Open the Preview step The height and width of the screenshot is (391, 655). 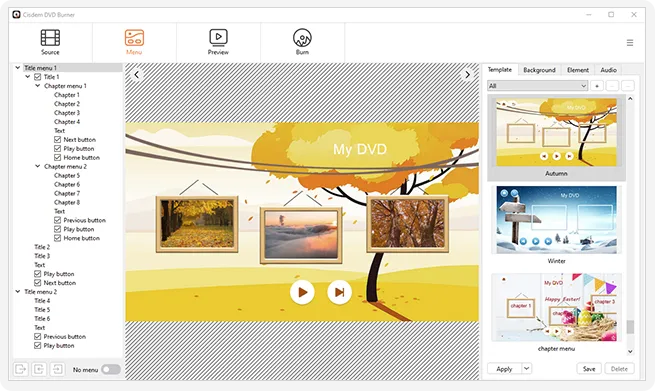tap(218, 42)
